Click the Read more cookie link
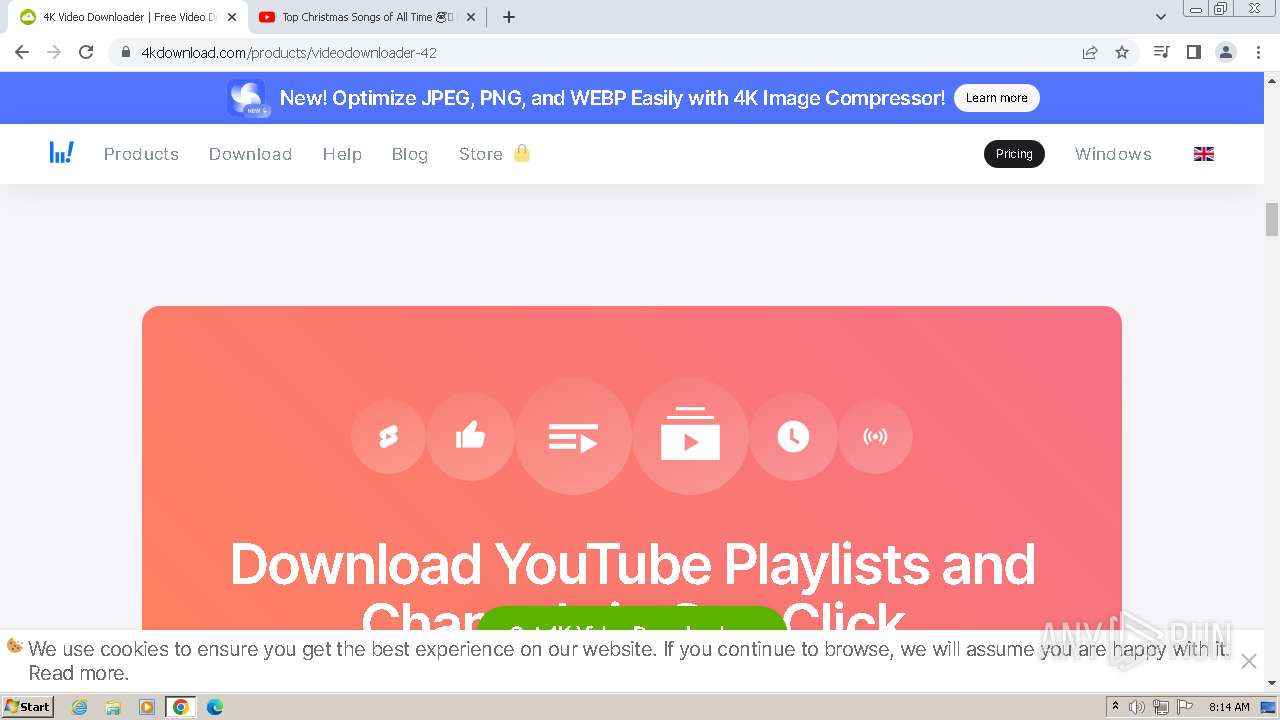 [78, 673]
